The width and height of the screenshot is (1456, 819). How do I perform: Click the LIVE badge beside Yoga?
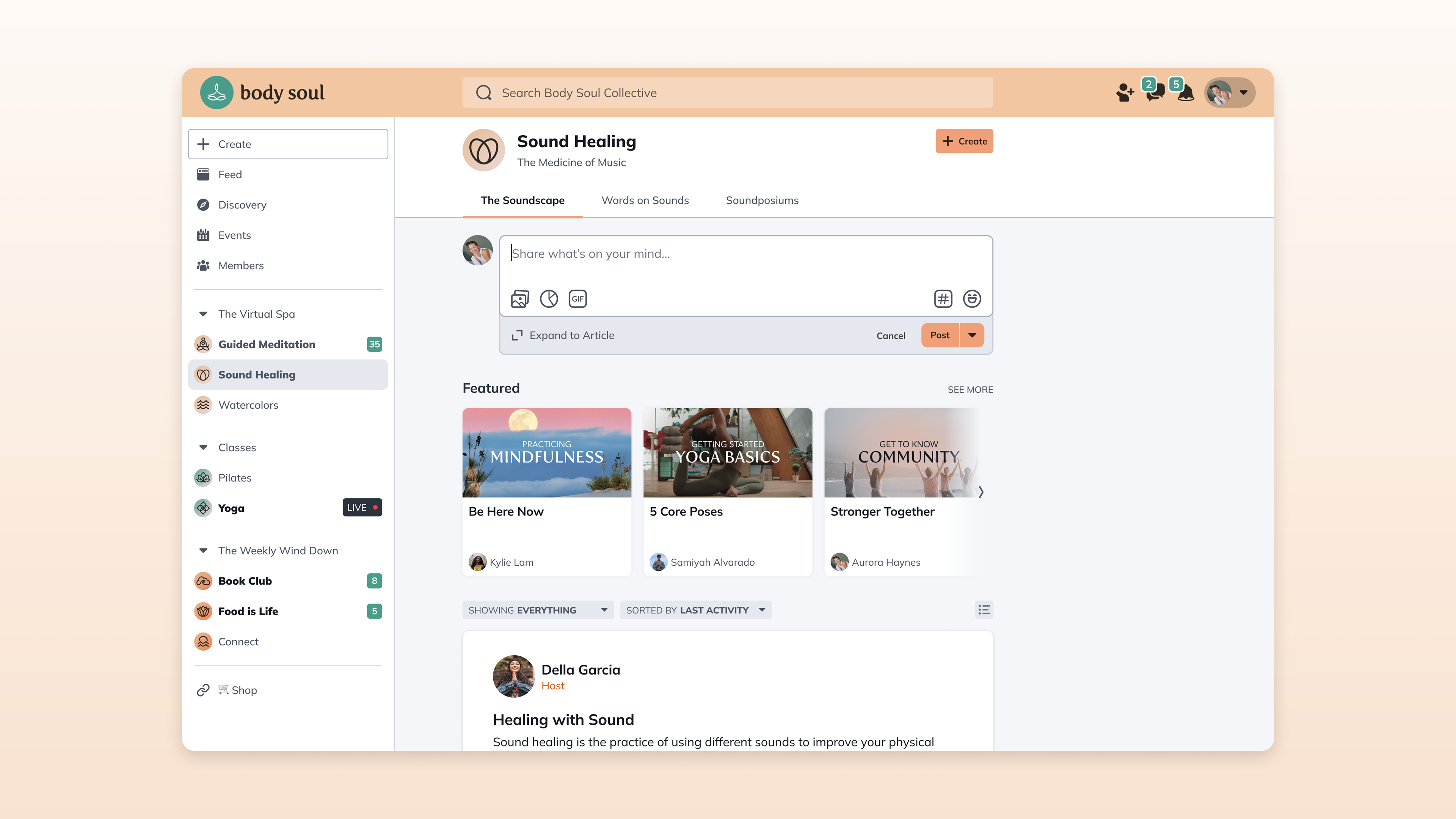362,507
